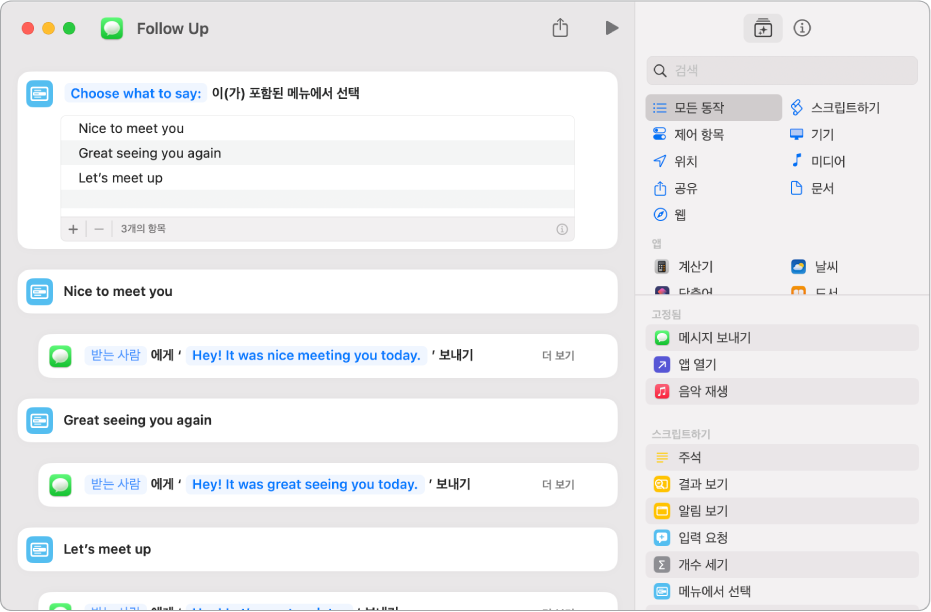931x612 pixels.
Task: Remove a menu item with minus button
Action: pos(99,229)
